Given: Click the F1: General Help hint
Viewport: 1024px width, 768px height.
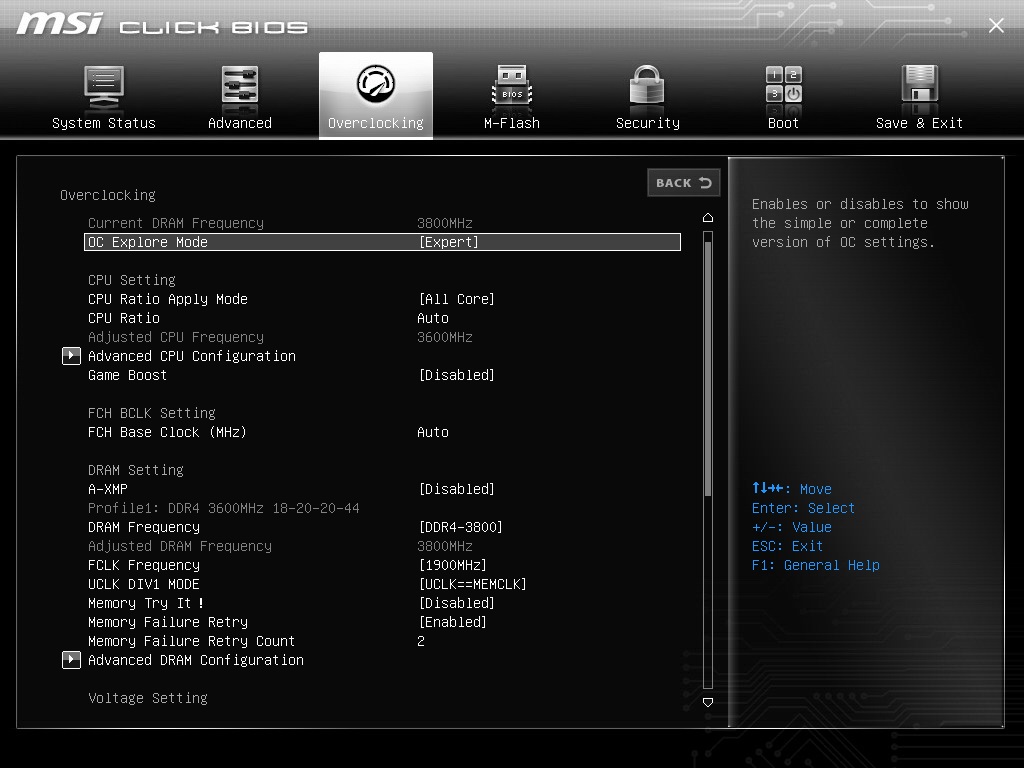Looking at the screenshot, I should tap(816, 565).
